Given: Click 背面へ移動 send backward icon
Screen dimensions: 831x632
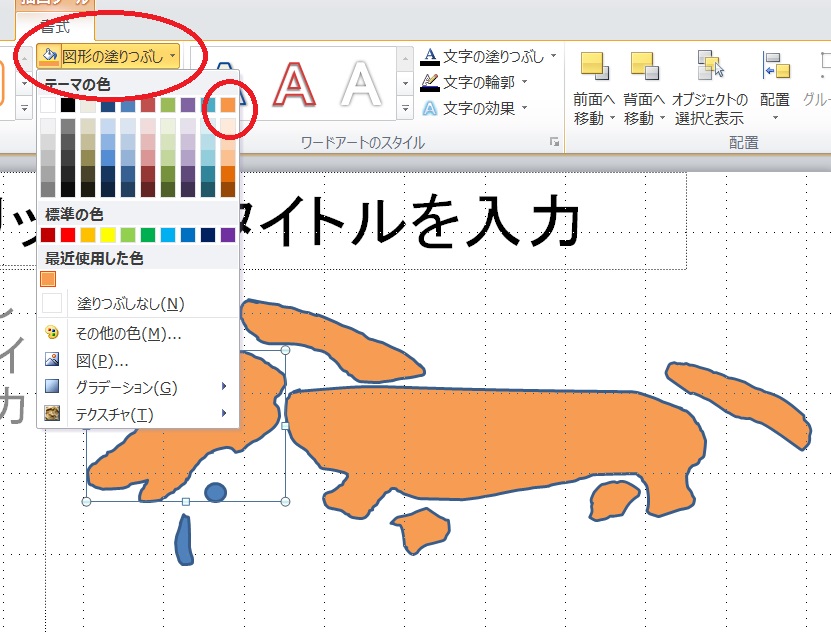Looking at the screenshot, I should [x=644, y=66].
